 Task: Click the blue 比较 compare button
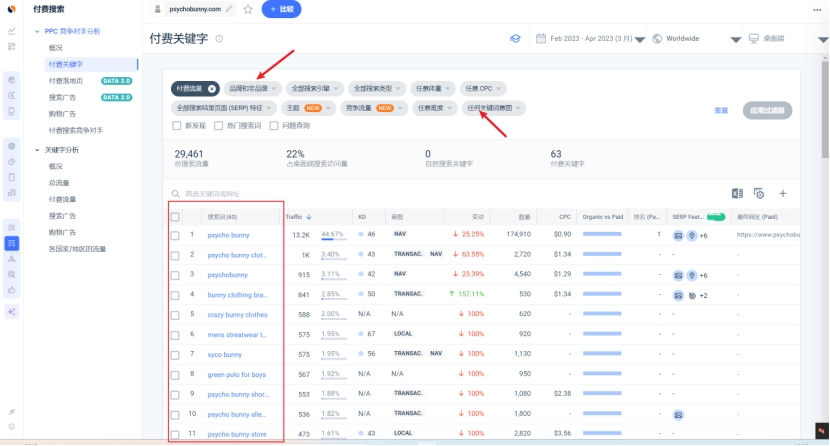282,10
